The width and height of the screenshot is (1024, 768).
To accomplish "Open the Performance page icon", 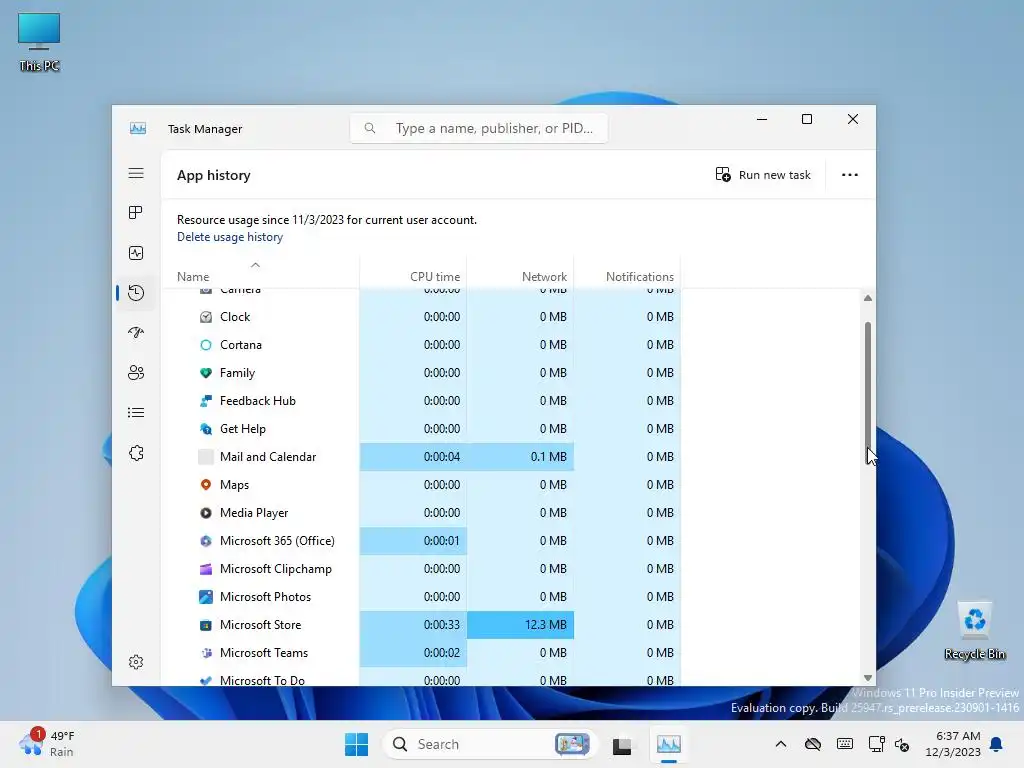I will (136, 253).
